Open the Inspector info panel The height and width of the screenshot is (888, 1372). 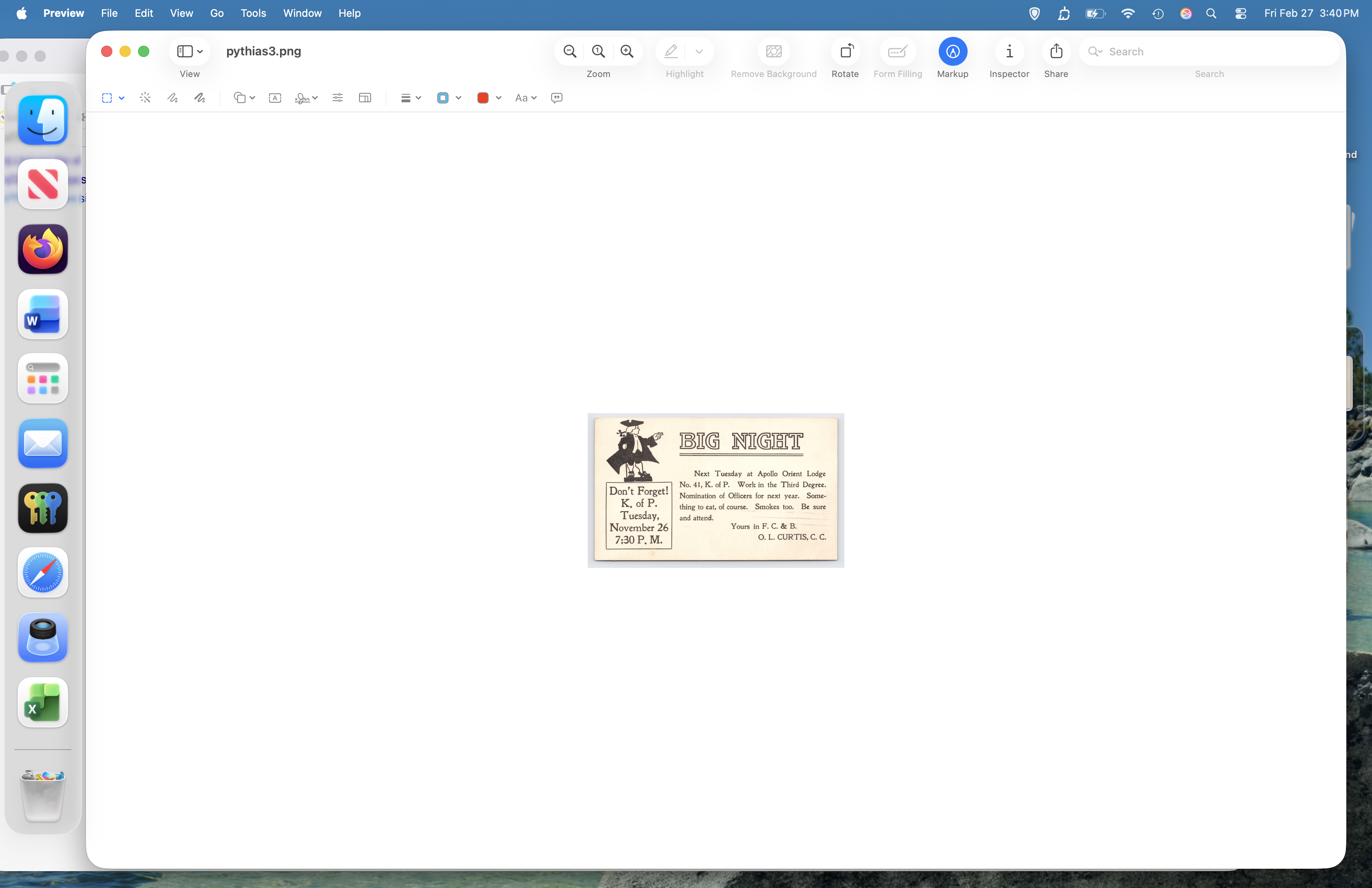click(1009, 52)
